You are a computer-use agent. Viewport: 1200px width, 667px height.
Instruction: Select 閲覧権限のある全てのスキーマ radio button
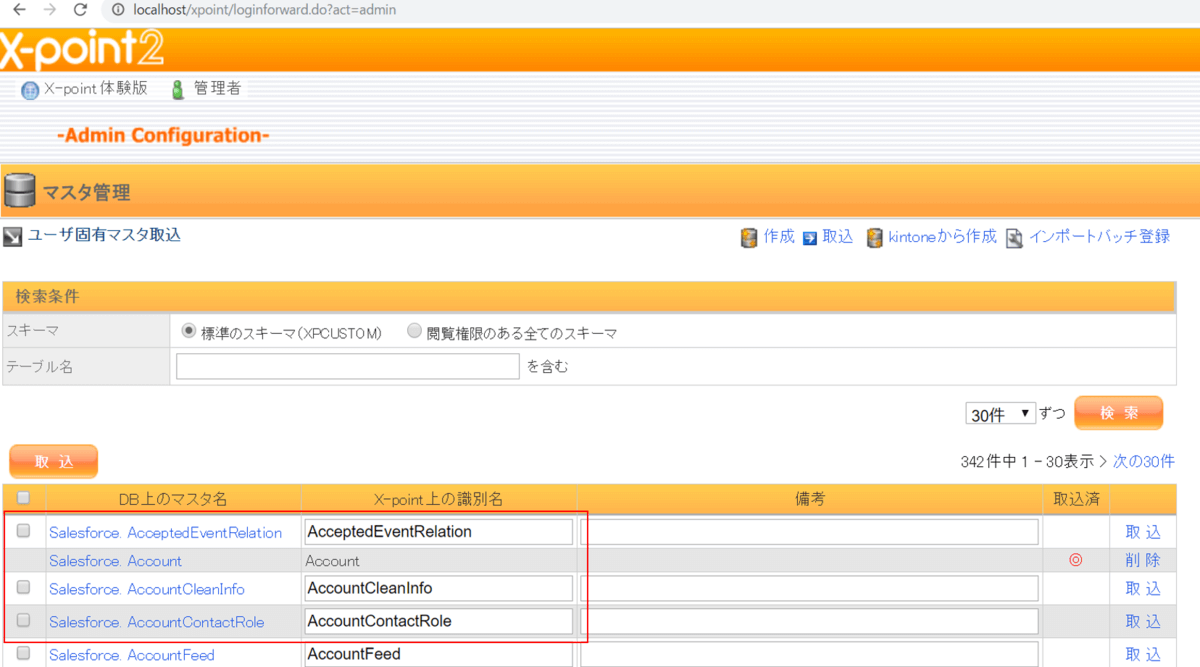(x=414, y=331)
